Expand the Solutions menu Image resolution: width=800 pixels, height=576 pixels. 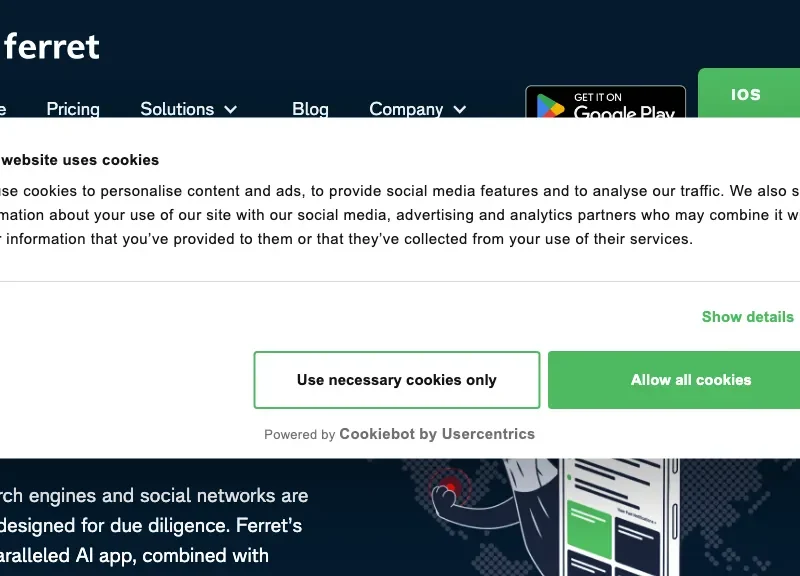pyautogui.click(x=188, y=109)
